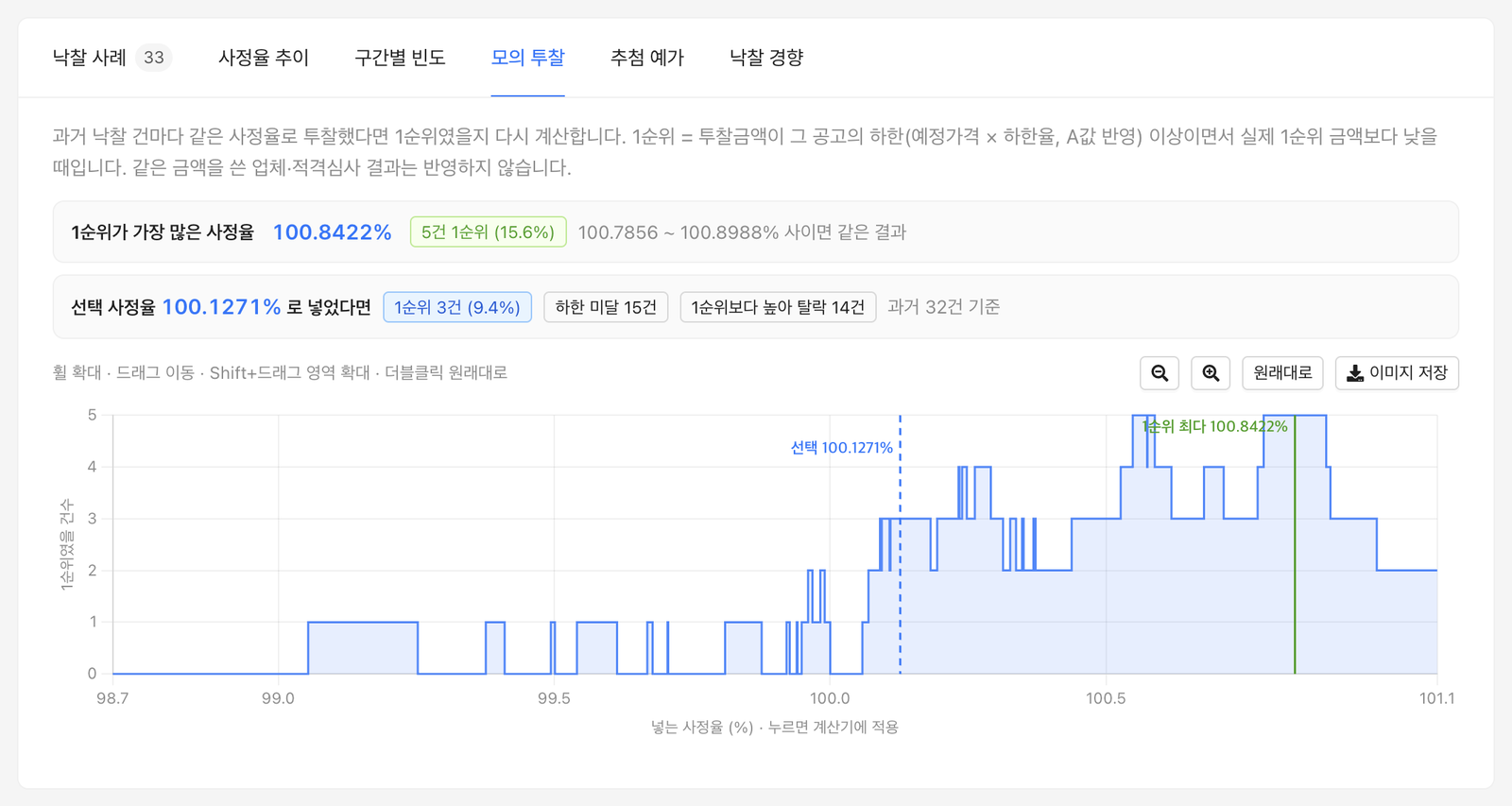Click the zoom in magnifier icon
The width and height of the screenshot is (1512, 806).
1211,373
